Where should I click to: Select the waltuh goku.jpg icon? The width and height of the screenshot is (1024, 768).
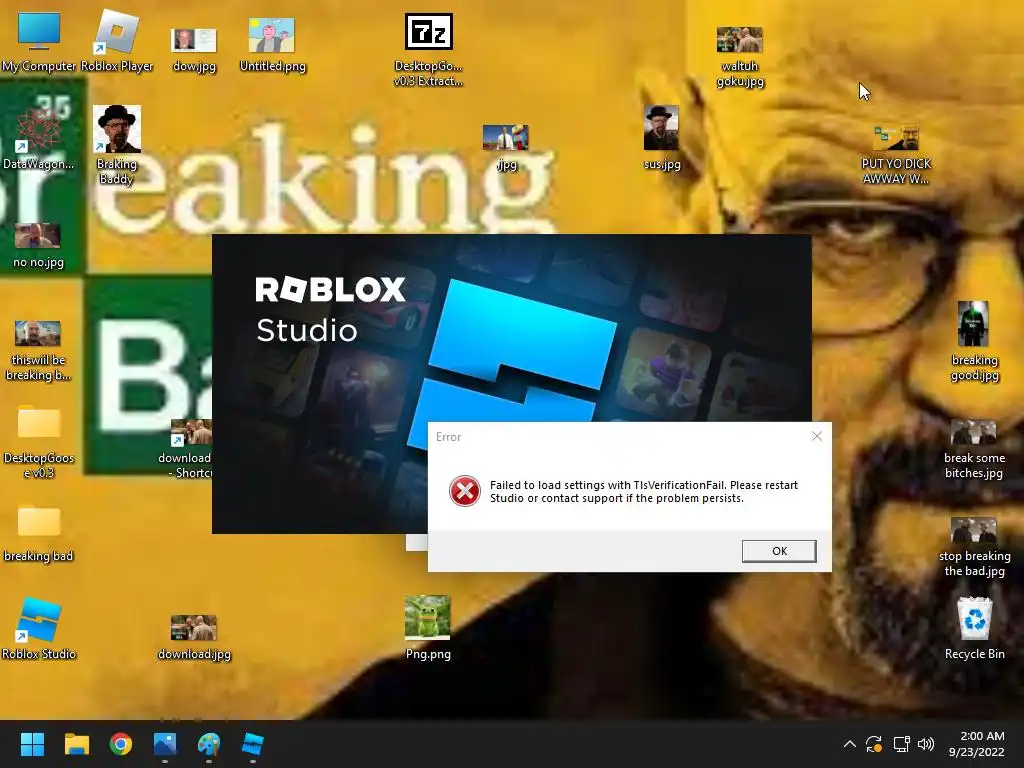coord(740,57)
